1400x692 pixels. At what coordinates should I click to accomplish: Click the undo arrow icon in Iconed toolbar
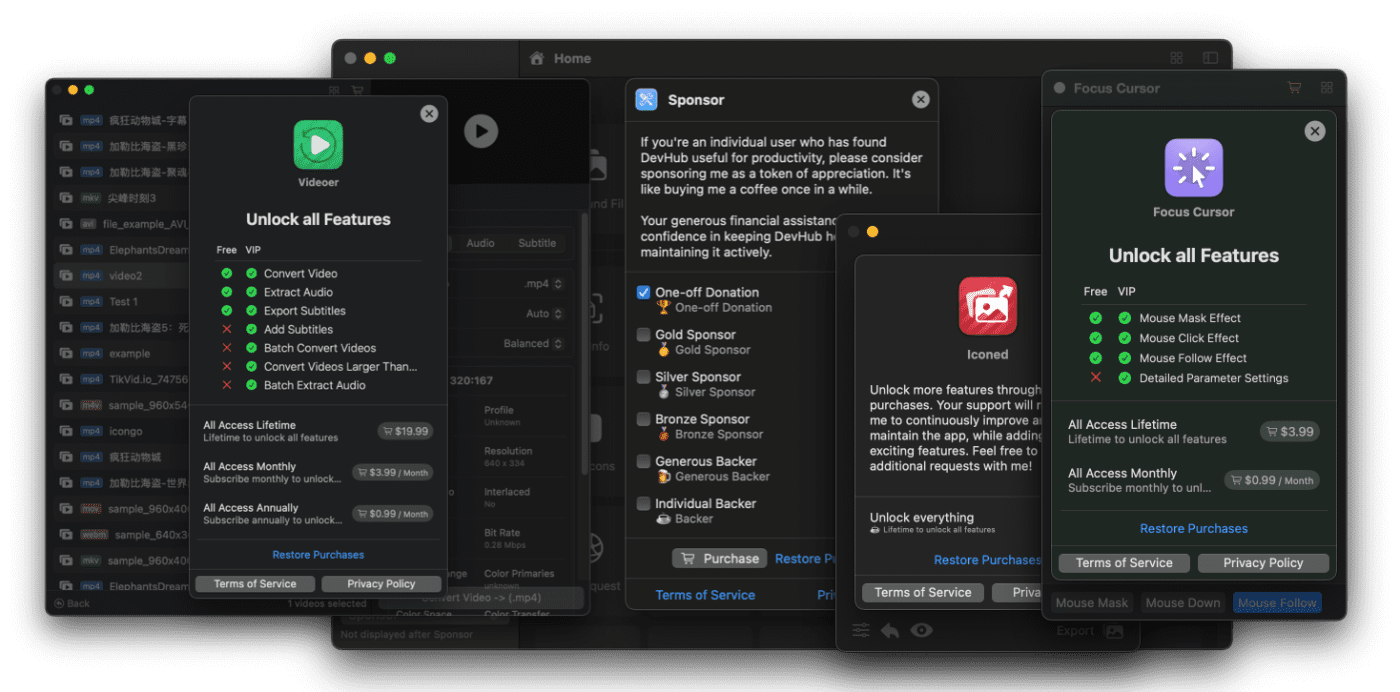pyautogui.click(x=889, y=630)
